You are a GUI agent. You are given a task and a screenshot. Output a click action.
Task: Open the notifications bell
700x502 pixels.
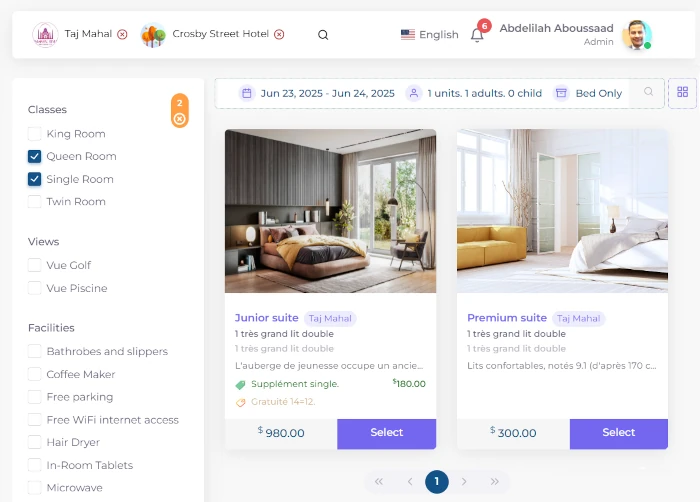477,35
